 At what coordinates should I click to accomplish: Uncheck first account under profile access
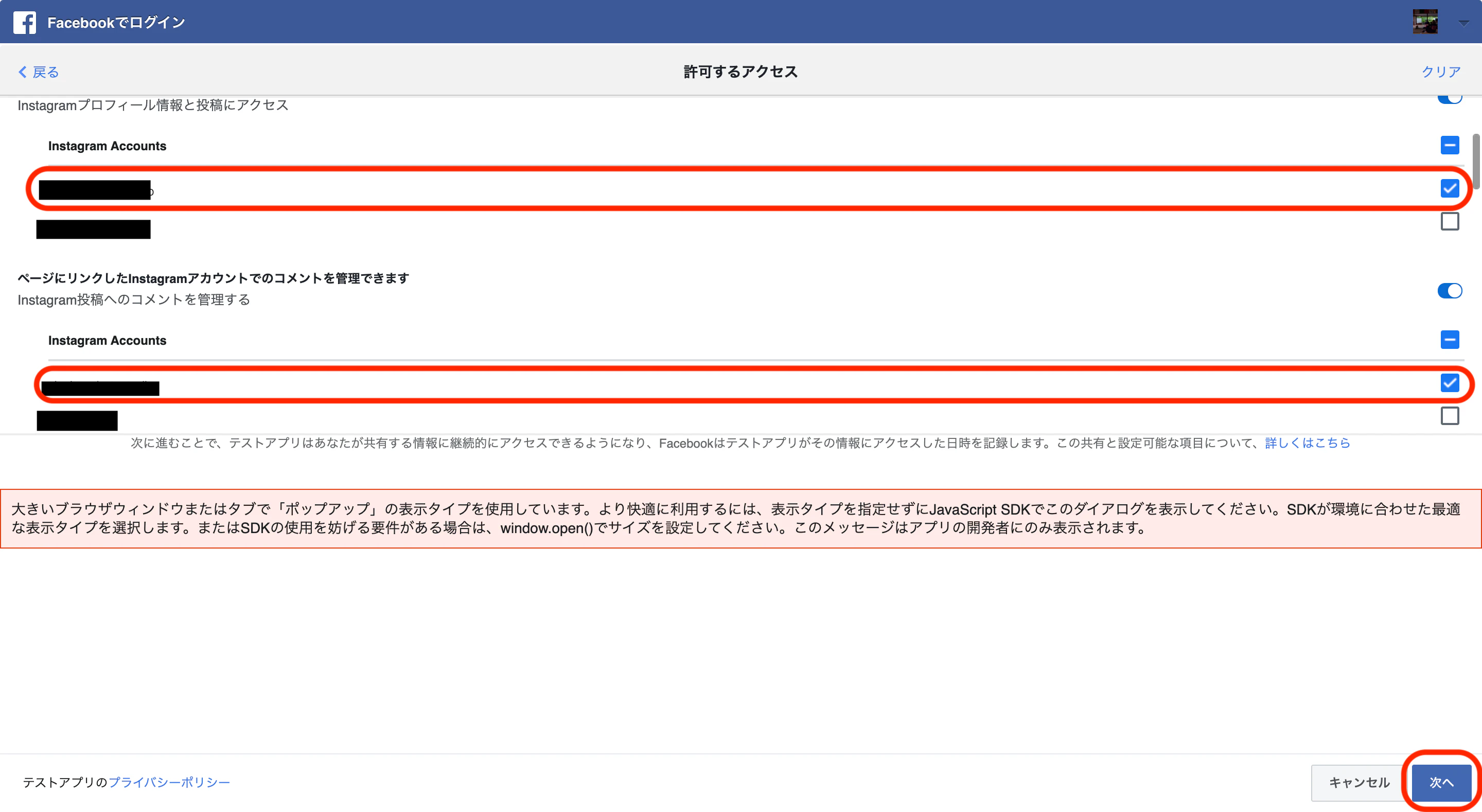click(x=1450, y=188)
